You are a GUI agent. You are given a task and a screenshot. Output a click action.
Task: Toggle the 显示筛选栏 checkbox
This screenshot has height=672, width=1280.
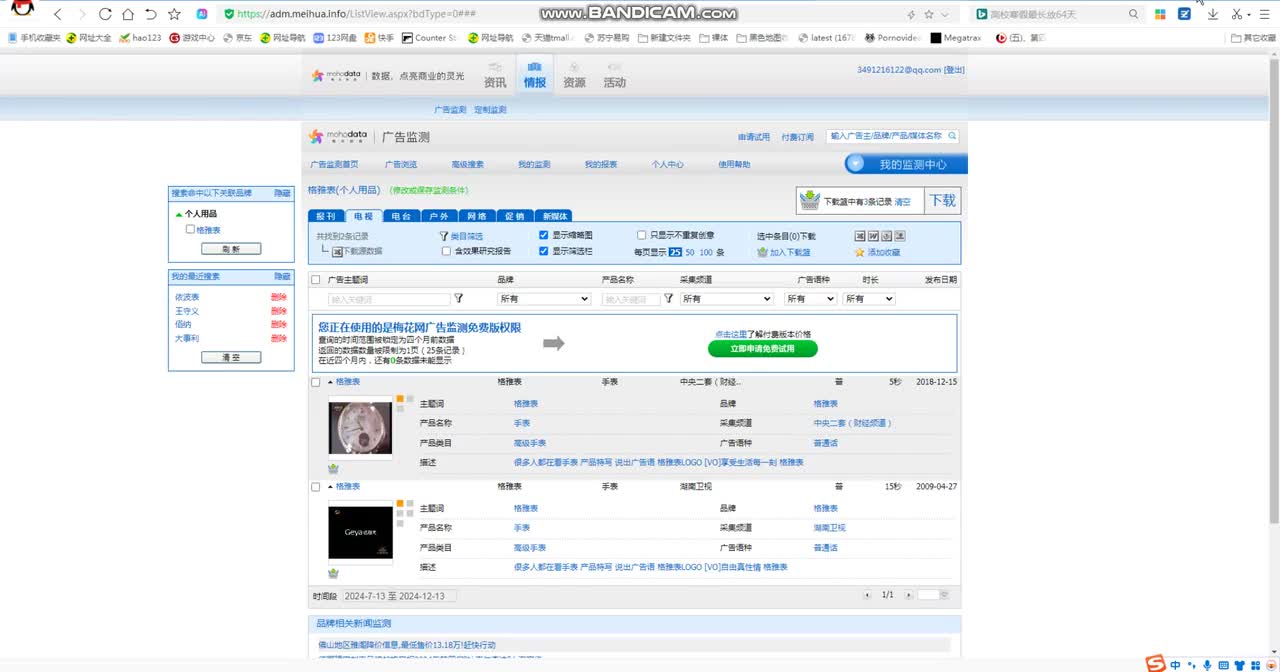pyautogui.click(x=544, y=251)
